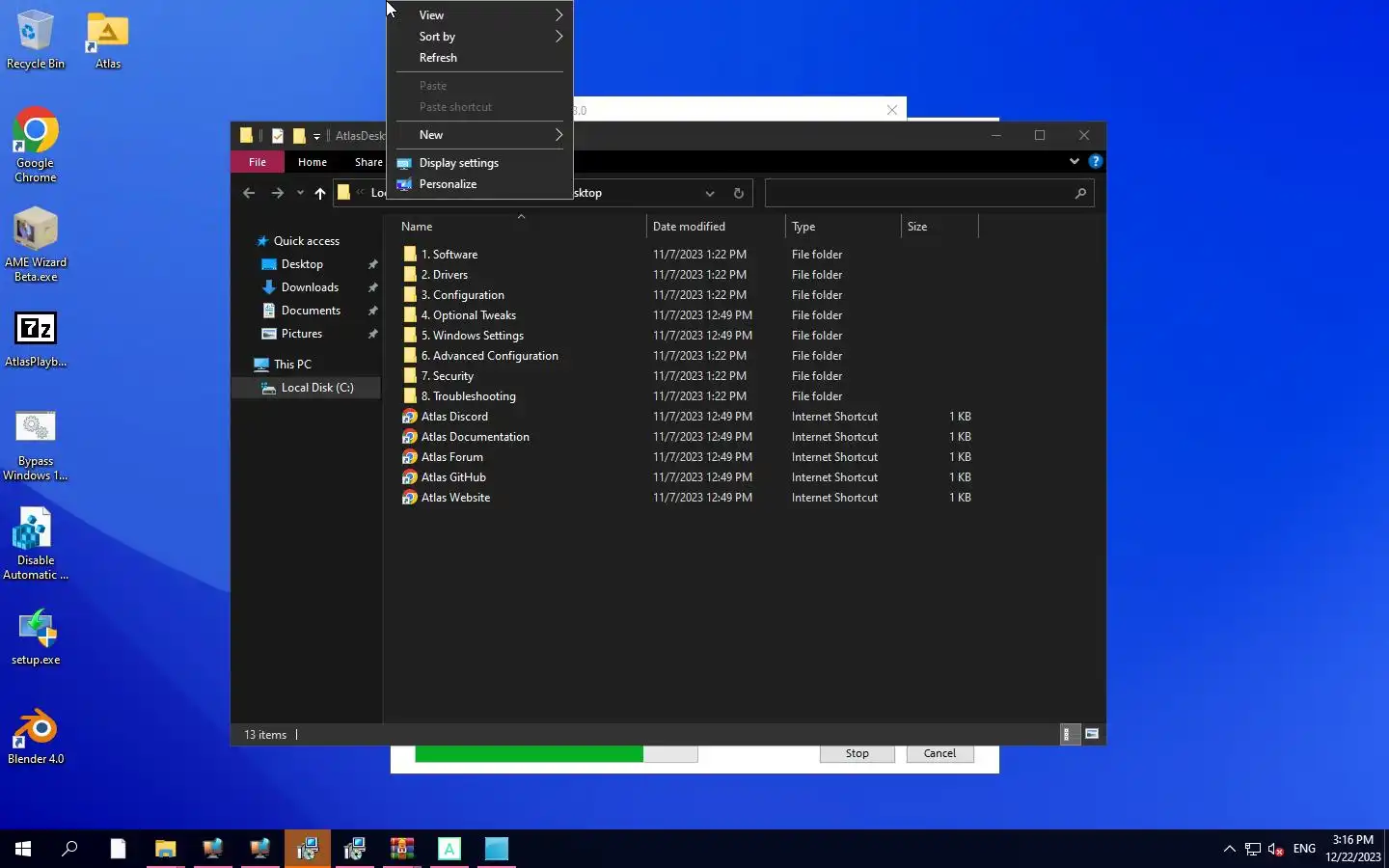Open the Home ribbon tab
Image resolution: width=1389 pixels, height=868 pixels.
312,162
